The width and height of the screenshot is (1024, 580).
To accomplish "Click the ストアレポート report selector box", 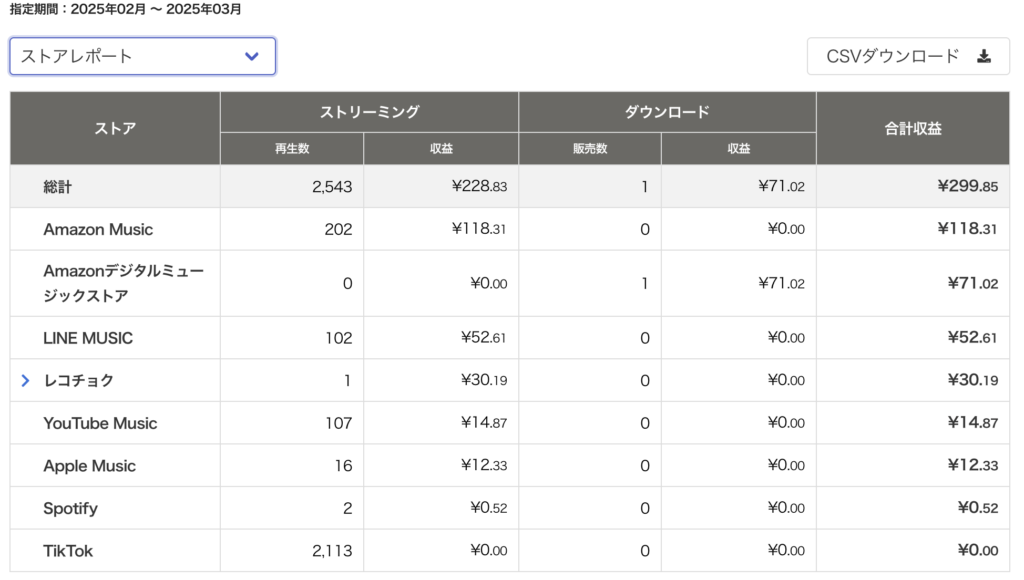I will tap(142, 56).
